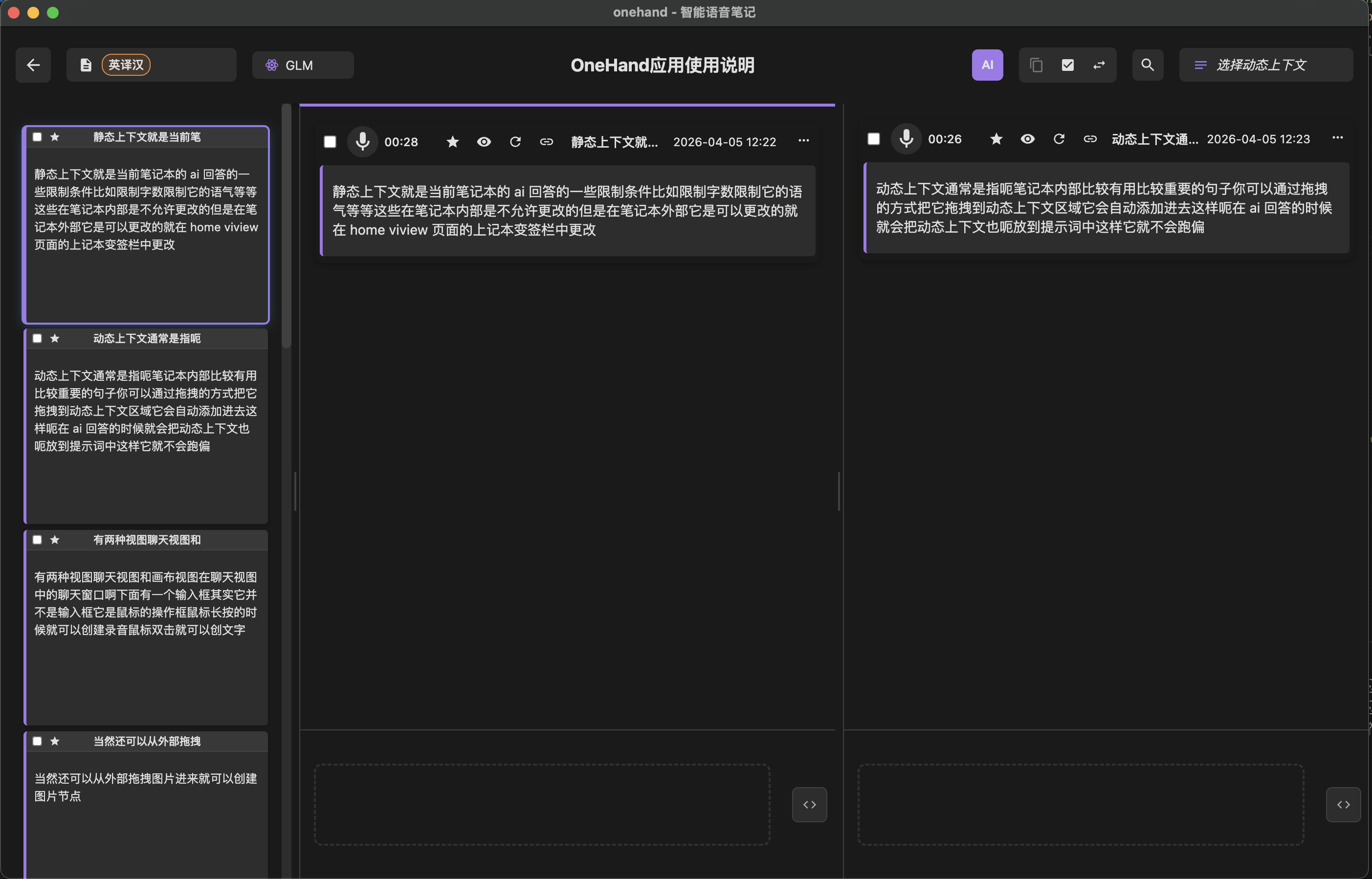1372x879 pixels.
Task: Select the 动态上下文通常是指呃 sidebar card body
Action: pos(147,436)
